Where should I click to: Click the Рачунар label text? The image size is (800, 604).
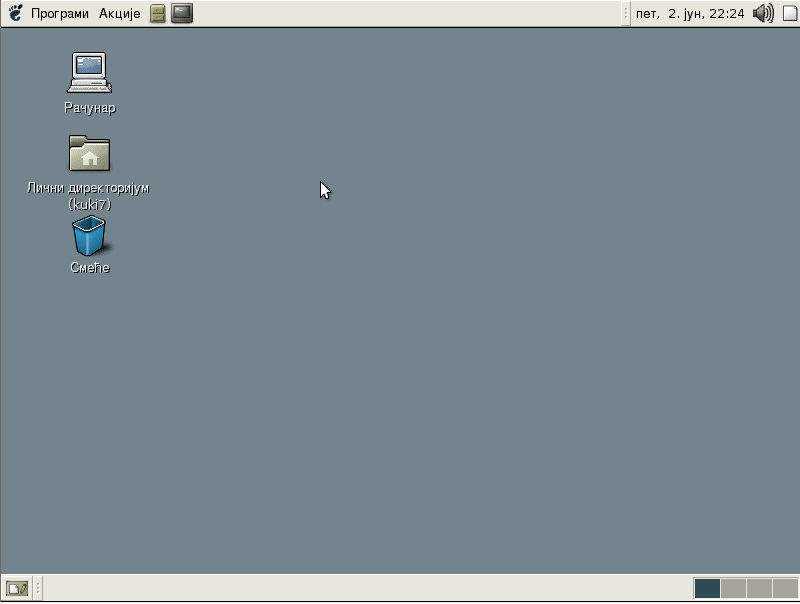90,108
